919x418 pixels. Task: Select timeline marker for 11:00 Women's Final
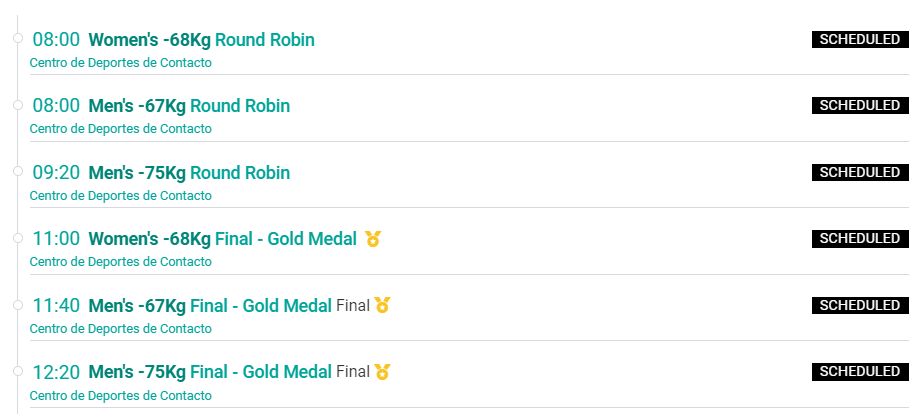pos(18,237)
